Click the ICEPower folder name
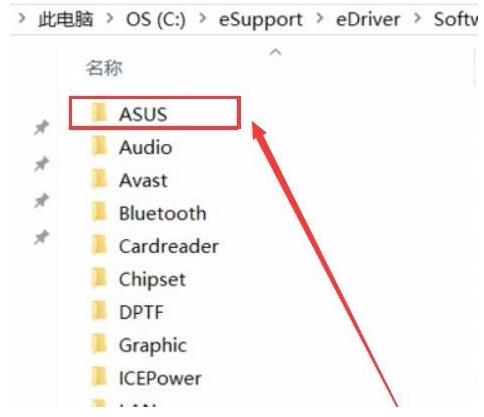Screen dimensions: 484x417 click(x=160, y=378)
